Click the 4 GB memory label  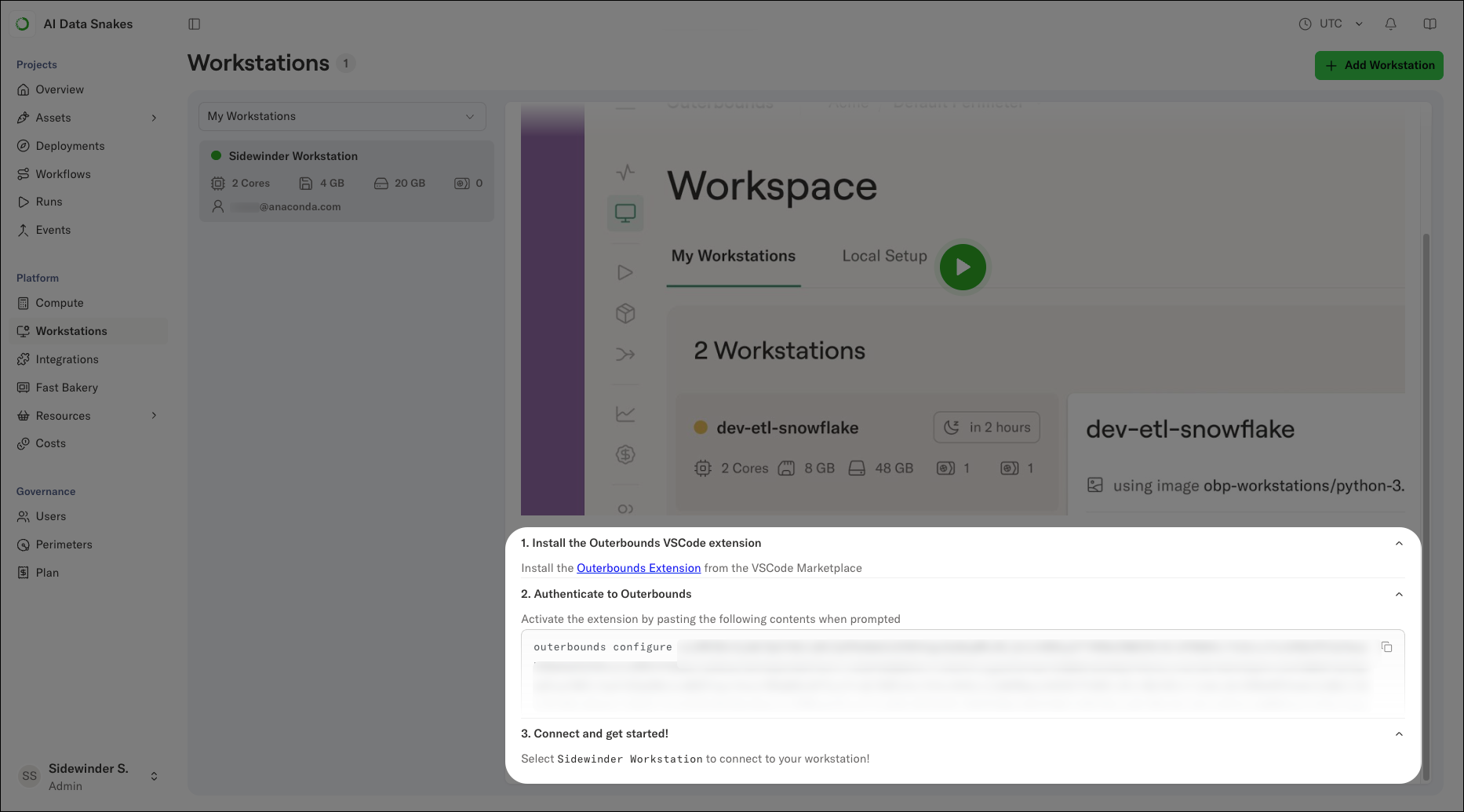coord(332,184)
